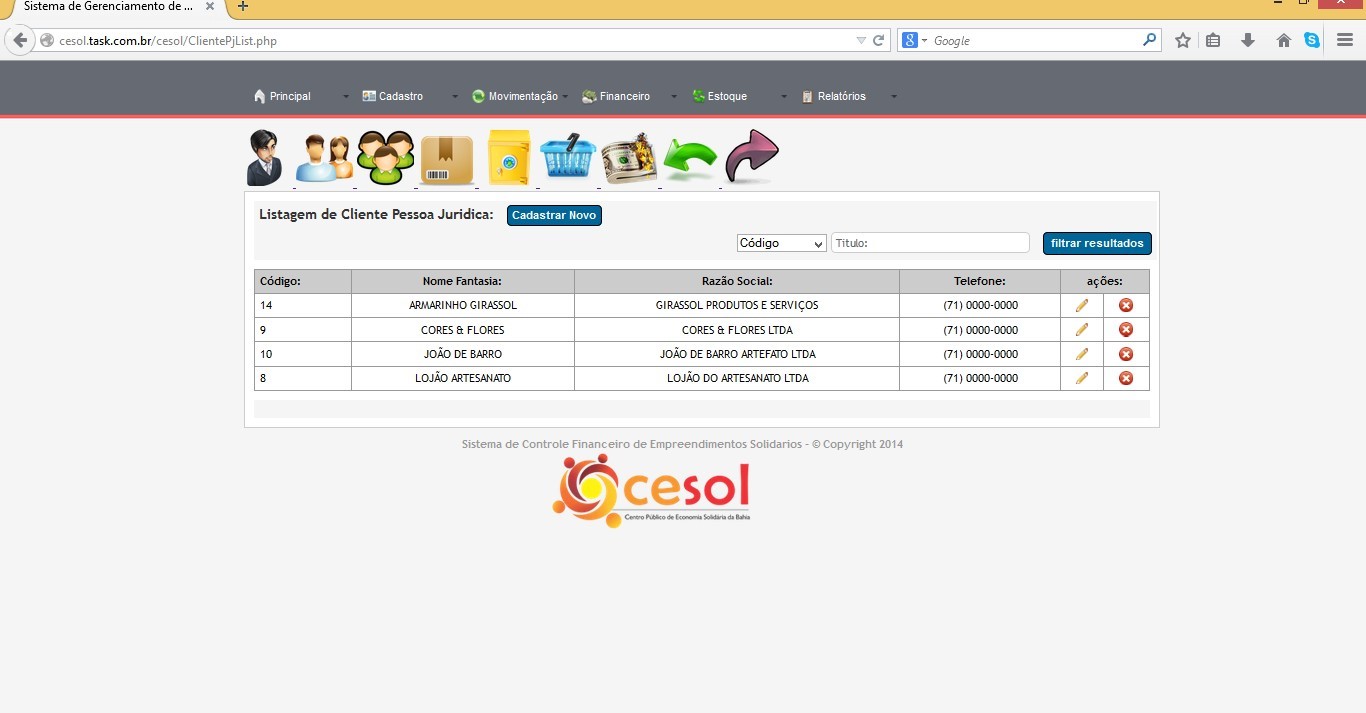The image size is (1366, 713).
Task: Click the Título filter text field
Action: [930, 243]
